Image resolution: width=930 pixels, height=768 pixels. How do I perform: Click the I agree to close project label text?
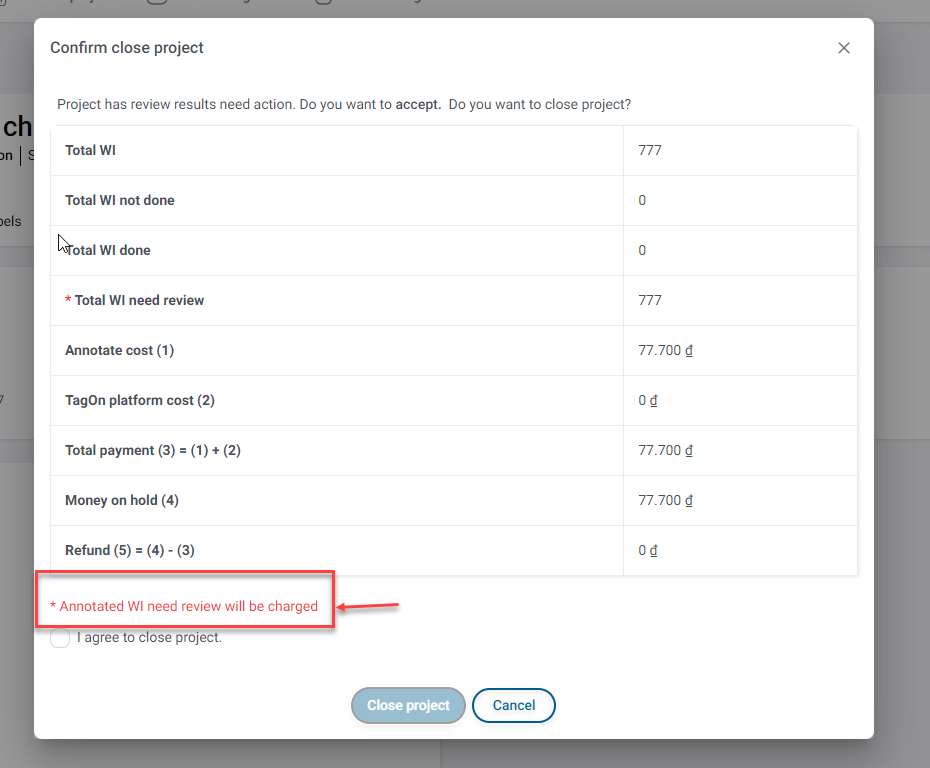[x=149, y=638]
